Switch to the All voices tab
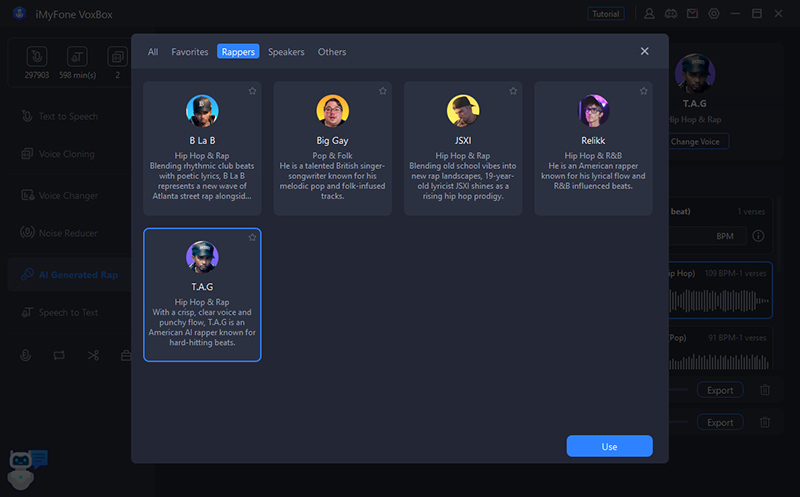 point(153,52)
